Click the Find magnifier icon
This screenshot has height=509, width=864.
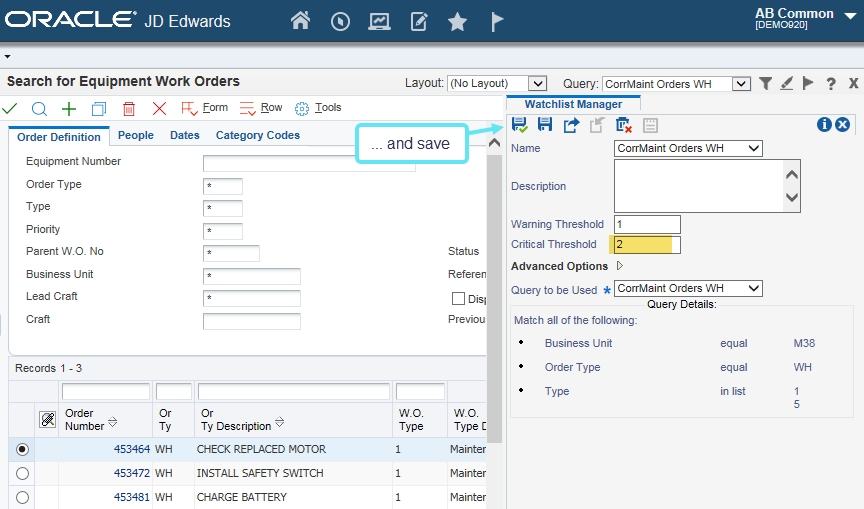(x=39, y=109)
